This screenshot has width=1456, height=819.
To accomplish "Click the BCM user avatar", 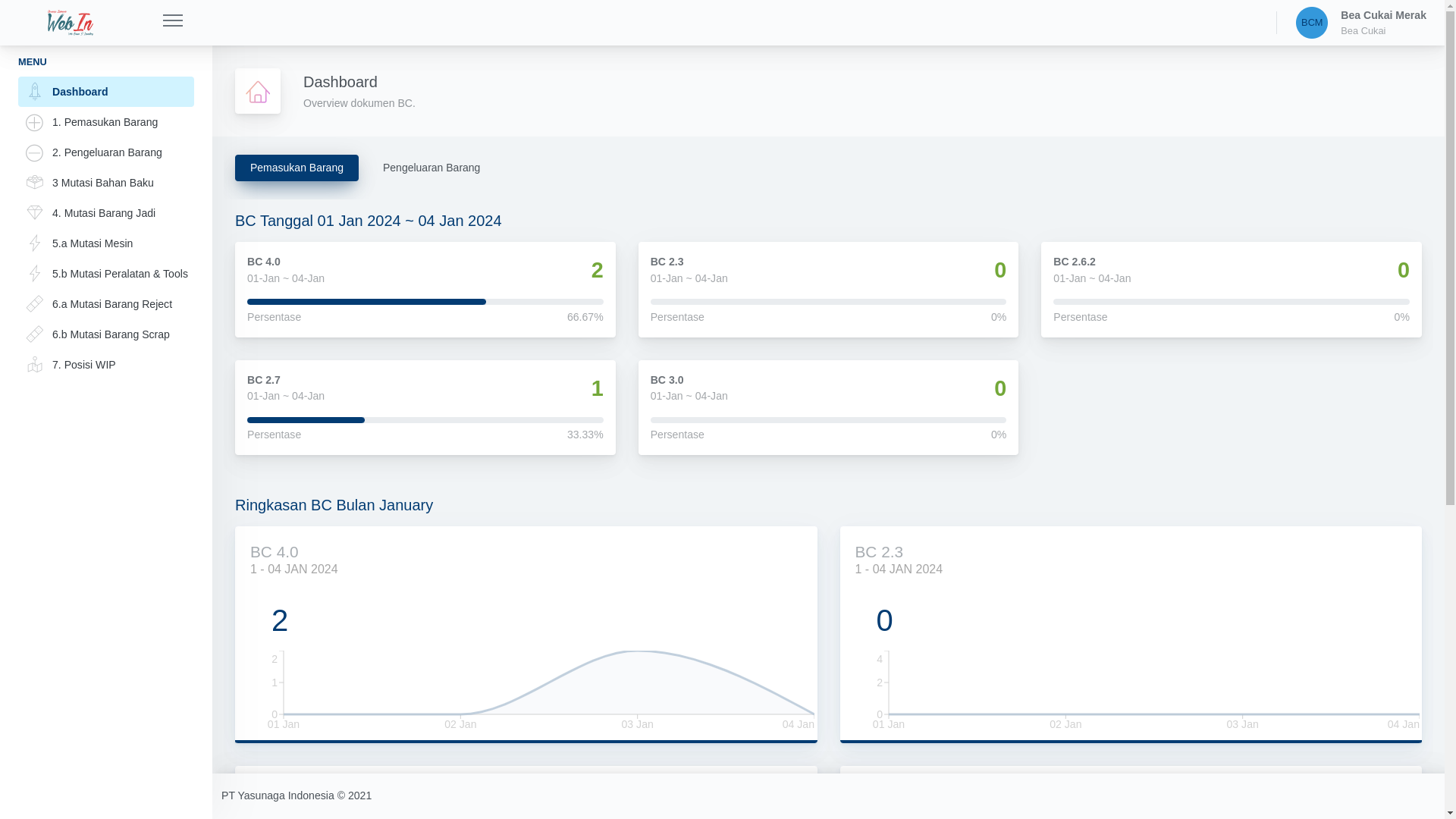I will [x=1311, y=23].
